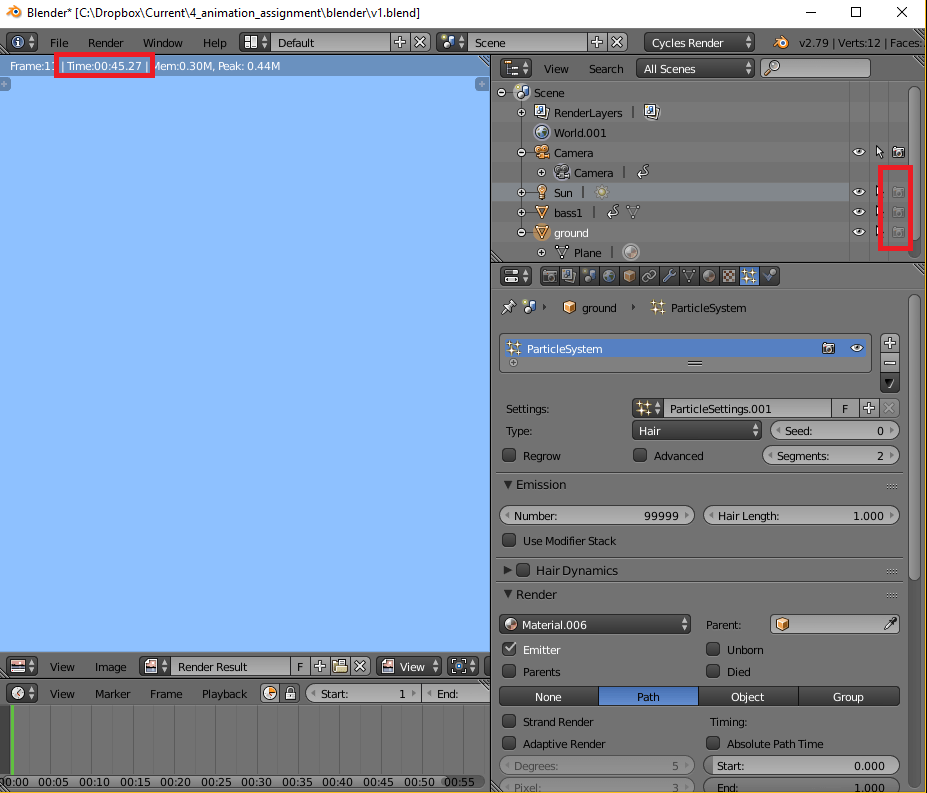This screenshot has height=793, width=927.
Task: Select the World properties tab (globe icon)
Action: 610,276
